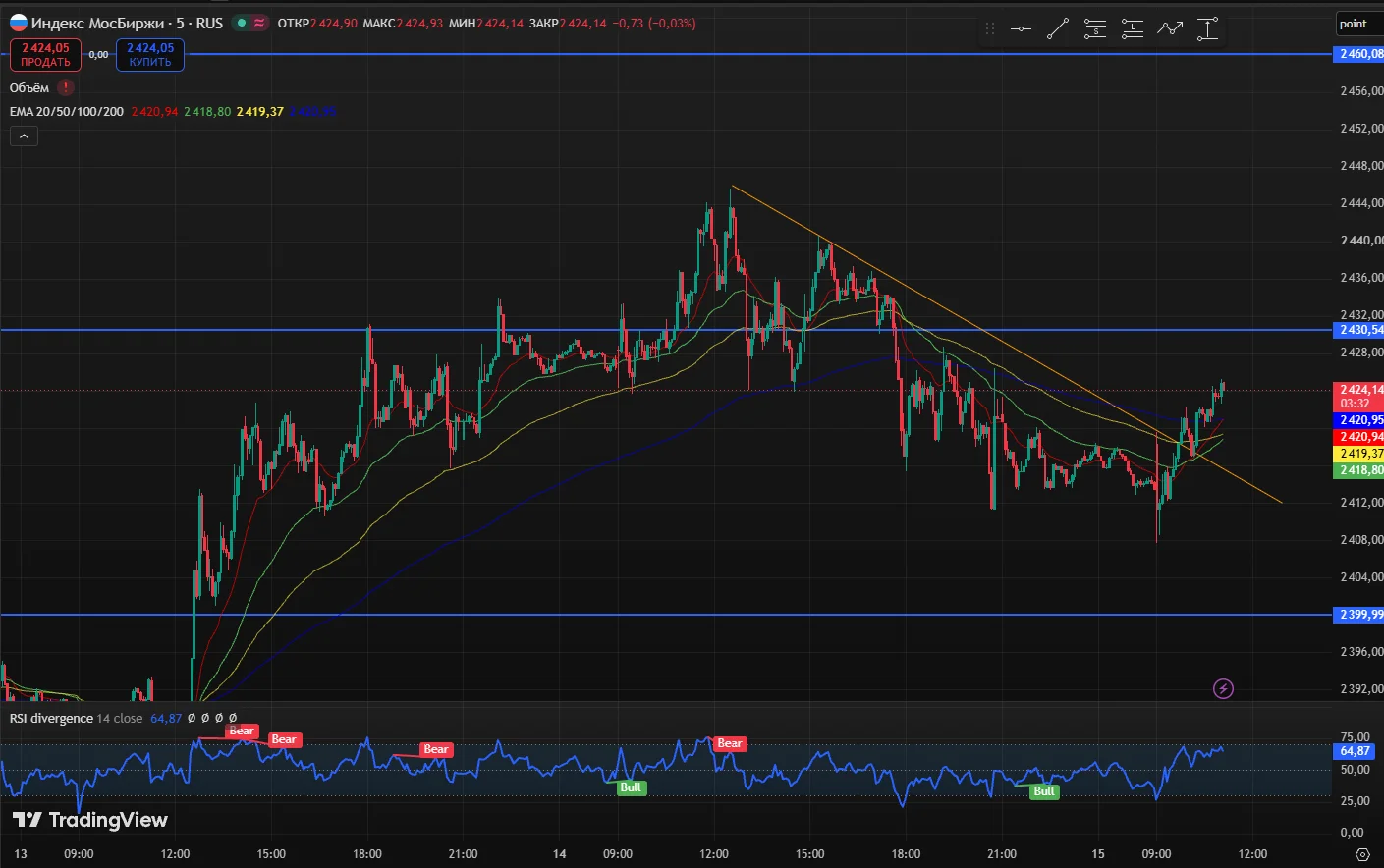Click the red ПРОДАТЬ sell button
The height and width of the screenshot is (868, 1384).
pos(46,55)
